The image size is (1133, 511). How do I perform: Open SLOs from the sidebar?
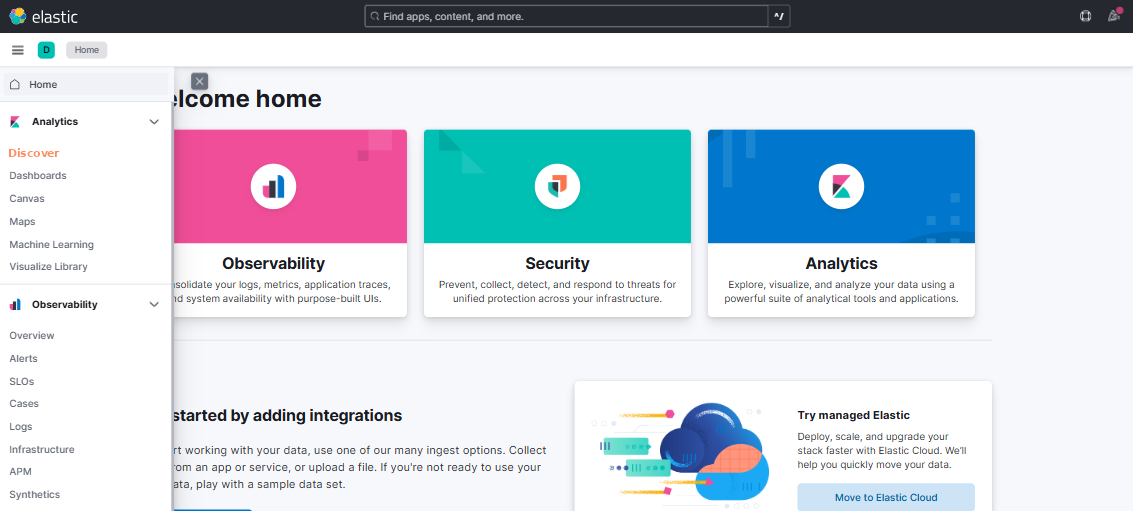click(x=22, y=381)
